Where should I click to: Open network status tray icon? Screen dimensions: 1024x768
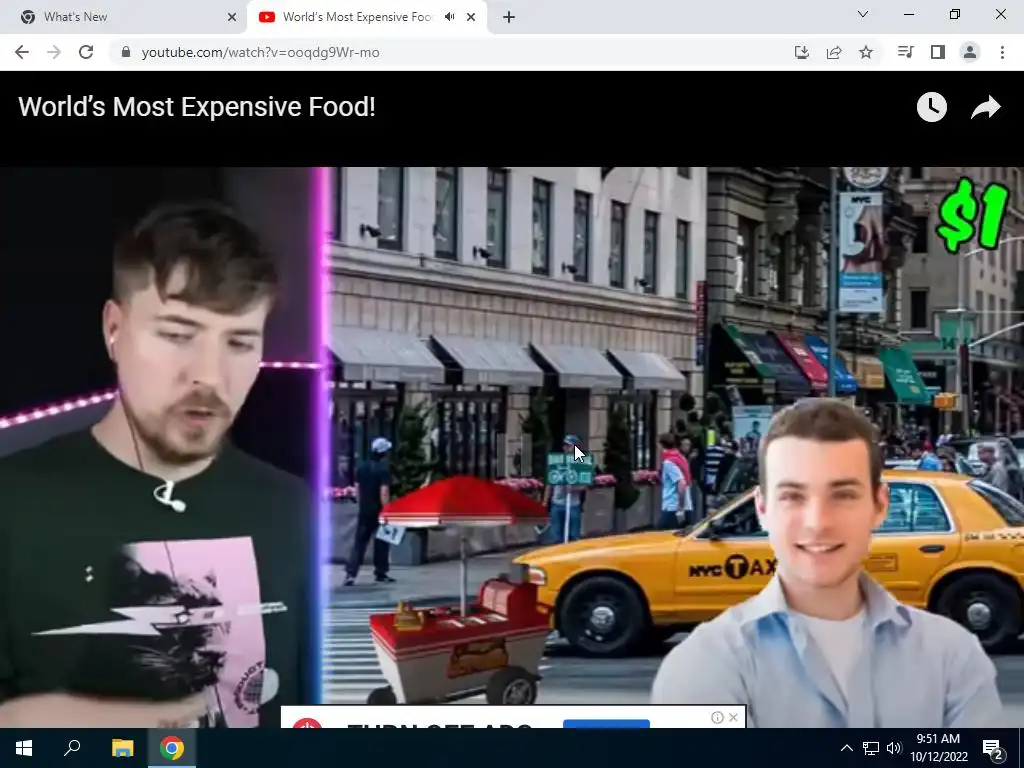click(x=871, y=748)
